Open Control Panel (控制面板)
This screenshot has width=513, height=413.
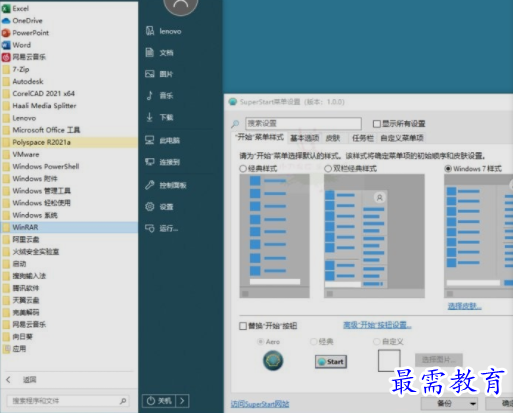point(173,185)
